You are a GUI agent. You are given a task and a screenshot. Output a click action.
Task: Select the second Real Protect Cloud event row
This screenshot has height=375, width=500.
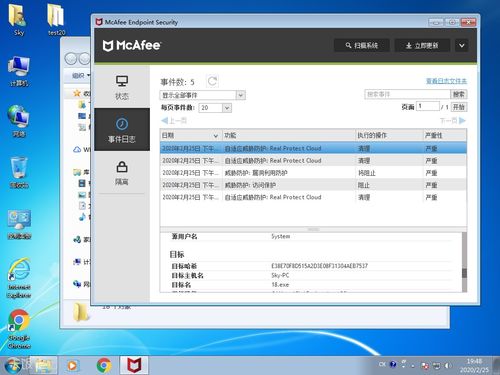click(313, 161)
